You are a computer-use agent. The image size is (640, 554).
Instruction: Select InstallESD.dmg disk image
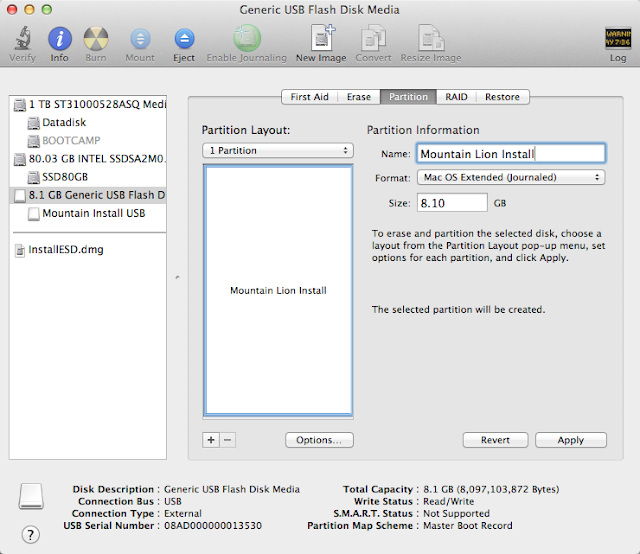click(x=88, y=249)
